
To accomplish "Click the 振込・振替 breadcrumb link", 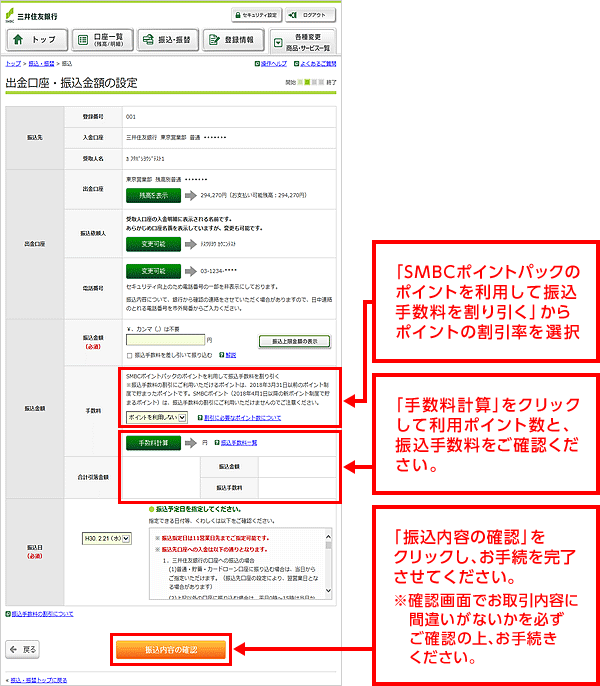I will click(41, 64).
